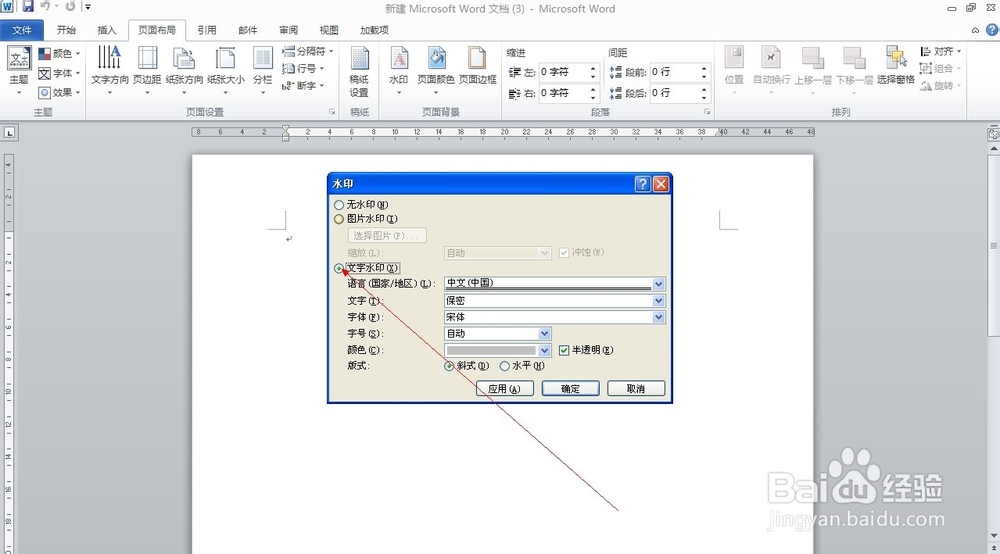Minimize the ribbon with caret icon
Screen dimensions: 1000x554
point(975,30)
